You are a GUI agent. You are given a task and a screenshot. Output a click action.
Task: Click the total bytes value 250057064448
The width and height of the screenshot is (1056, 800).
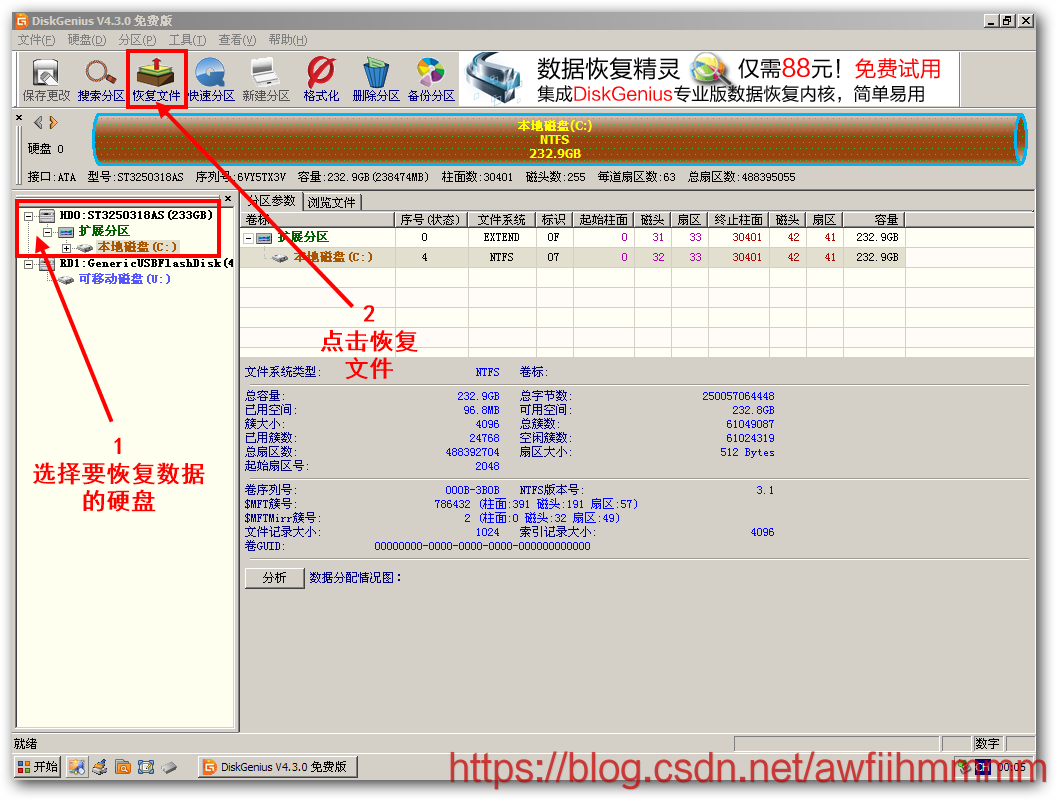tap(738, 397)
